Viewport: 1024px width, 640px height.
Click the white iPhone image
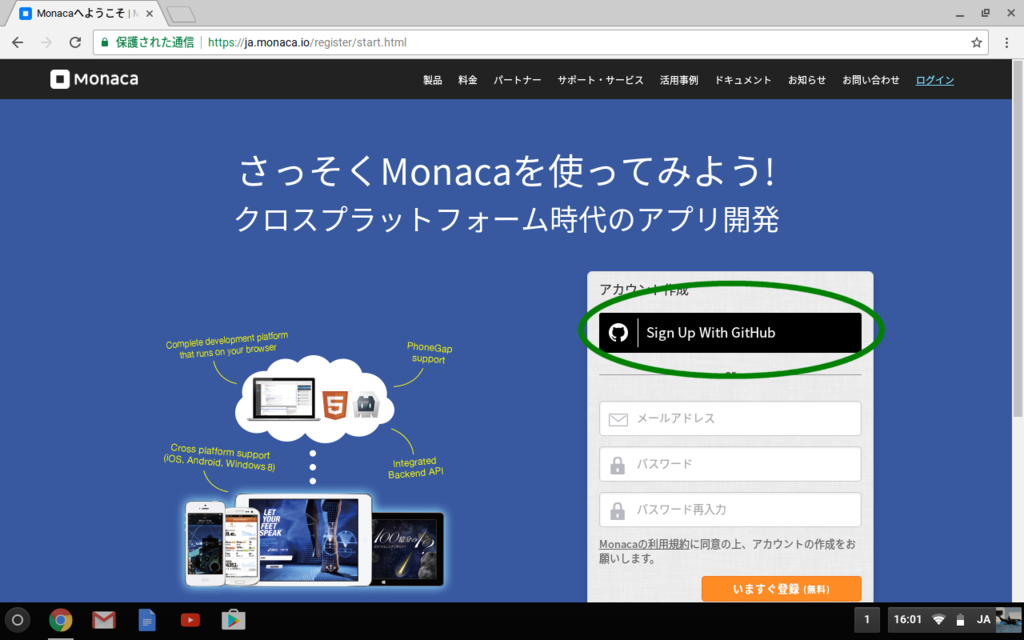[x=205, y=543]
